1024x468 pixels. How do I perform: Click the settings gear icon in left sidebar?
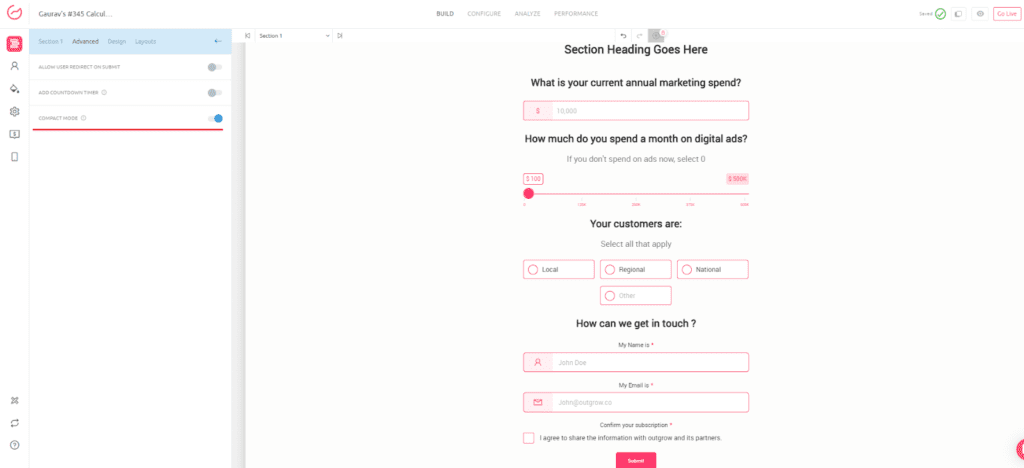tap(15, 112)
